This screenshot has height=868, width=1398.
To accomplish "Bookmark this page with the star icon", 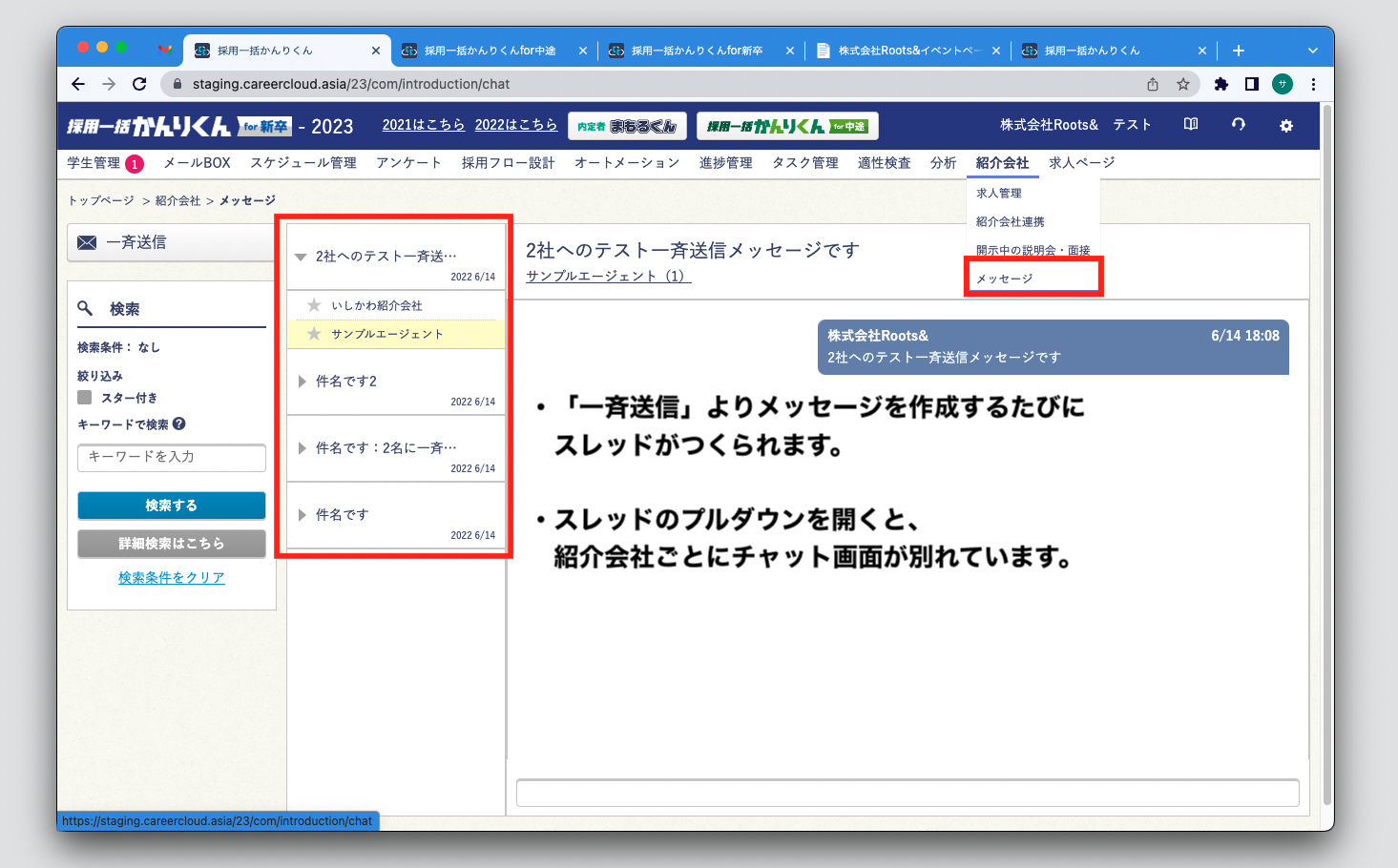I will 1183,84.
